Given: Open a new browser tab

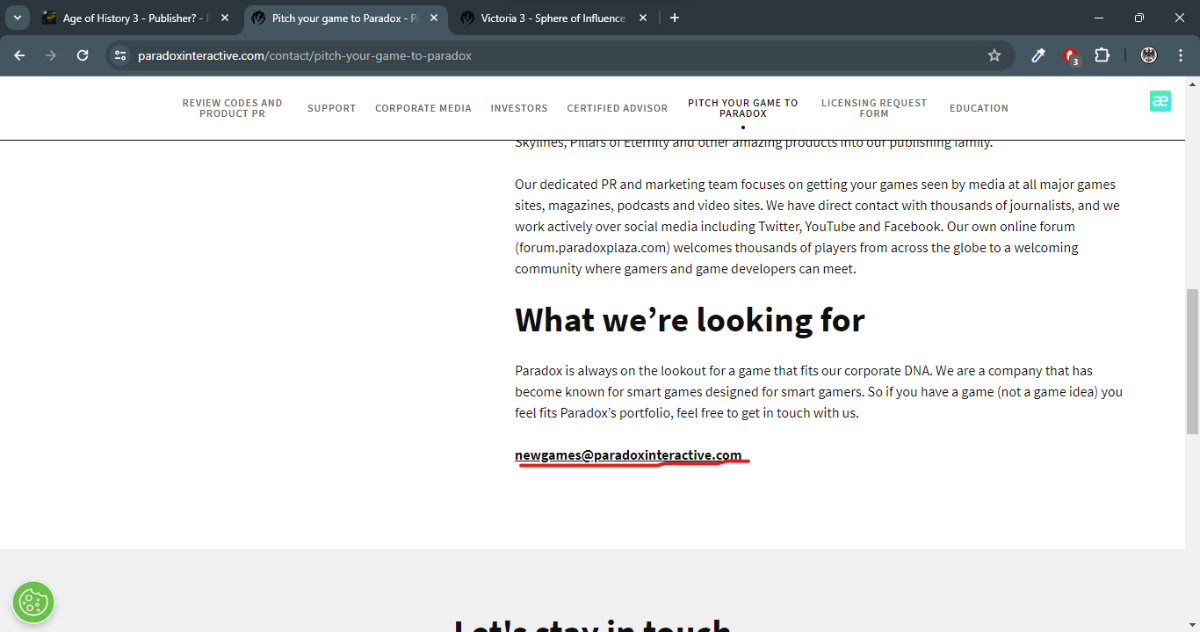Looking at the screenshot, I should (x=675, y=18).
